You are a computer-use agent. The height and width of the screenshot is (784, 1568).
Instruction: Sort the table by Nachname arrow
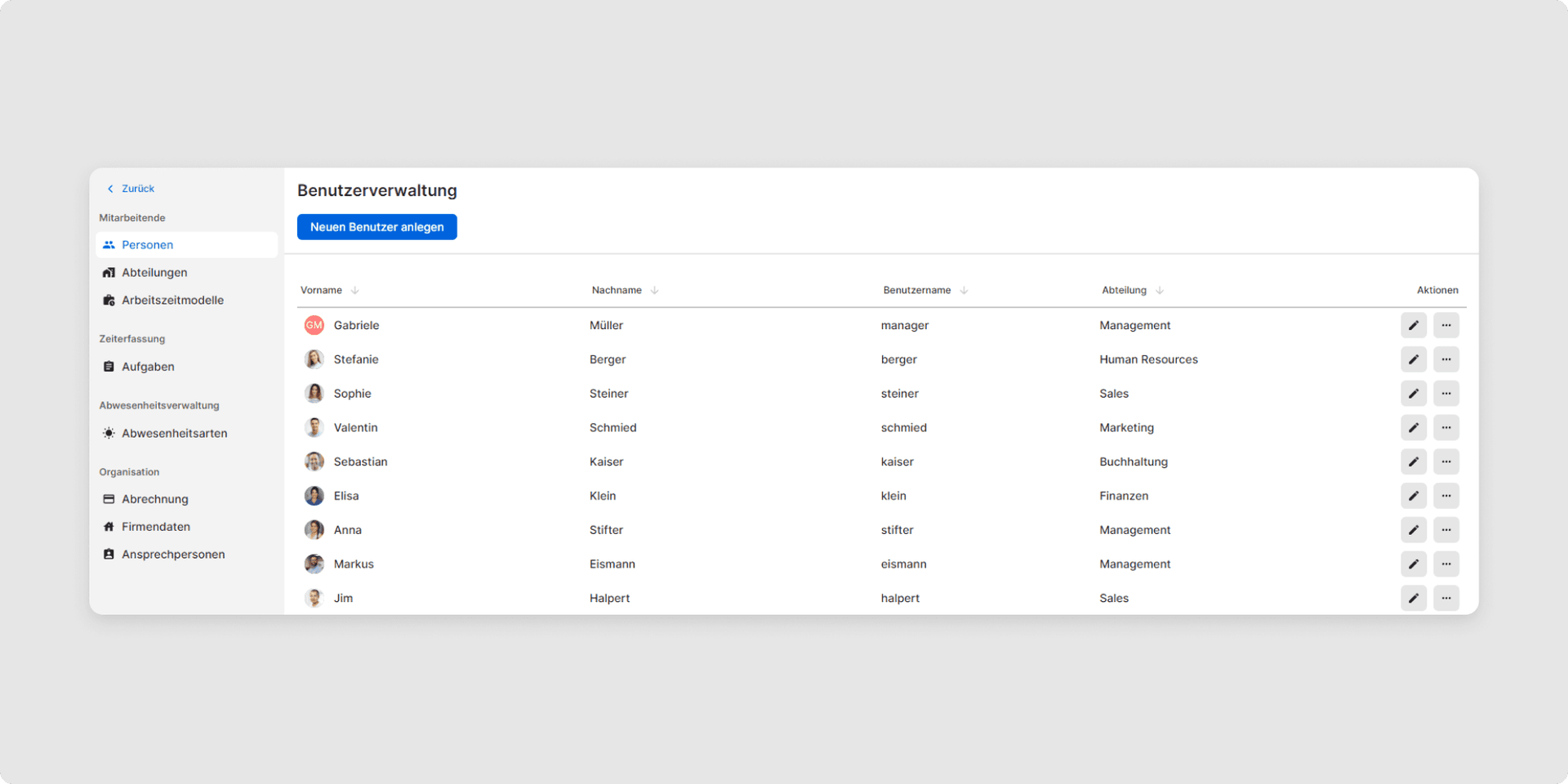point(654,290)
